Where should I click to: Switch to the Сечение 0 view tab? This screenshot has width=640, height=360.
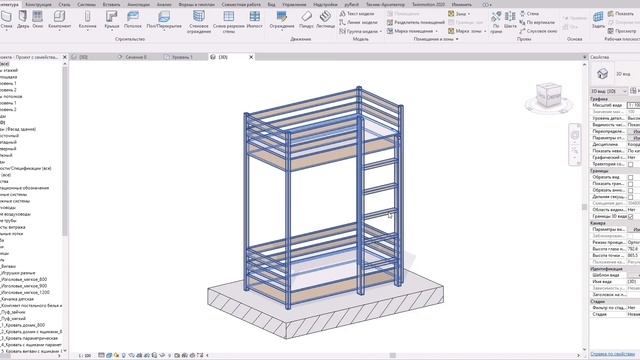pyautogui.click(x=136, y=57)
